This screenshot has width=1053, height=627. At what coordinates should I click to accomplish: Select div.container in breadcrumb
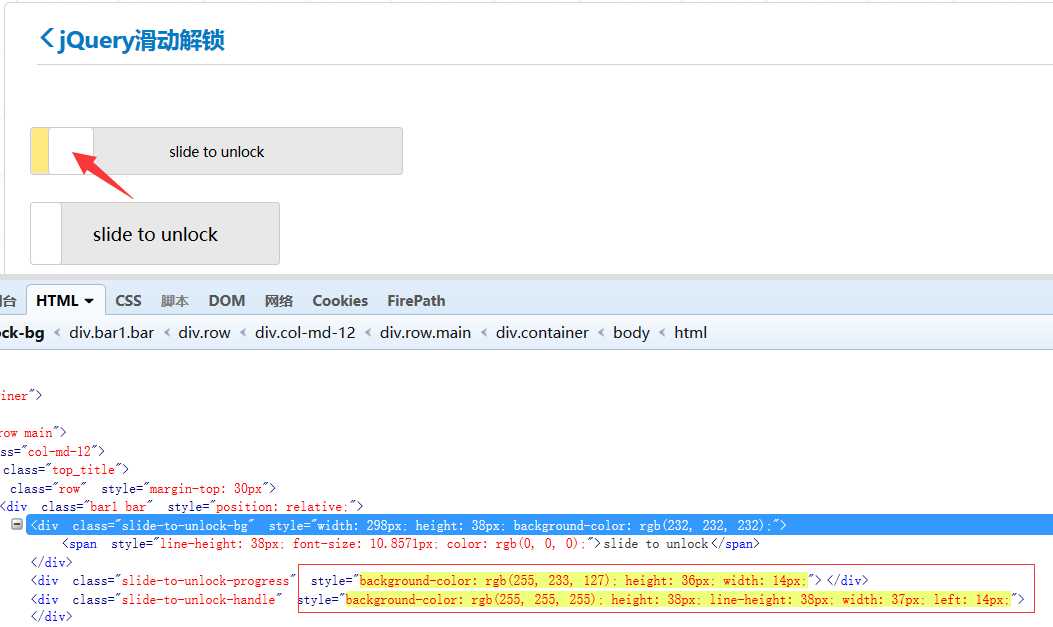point(542,332)
